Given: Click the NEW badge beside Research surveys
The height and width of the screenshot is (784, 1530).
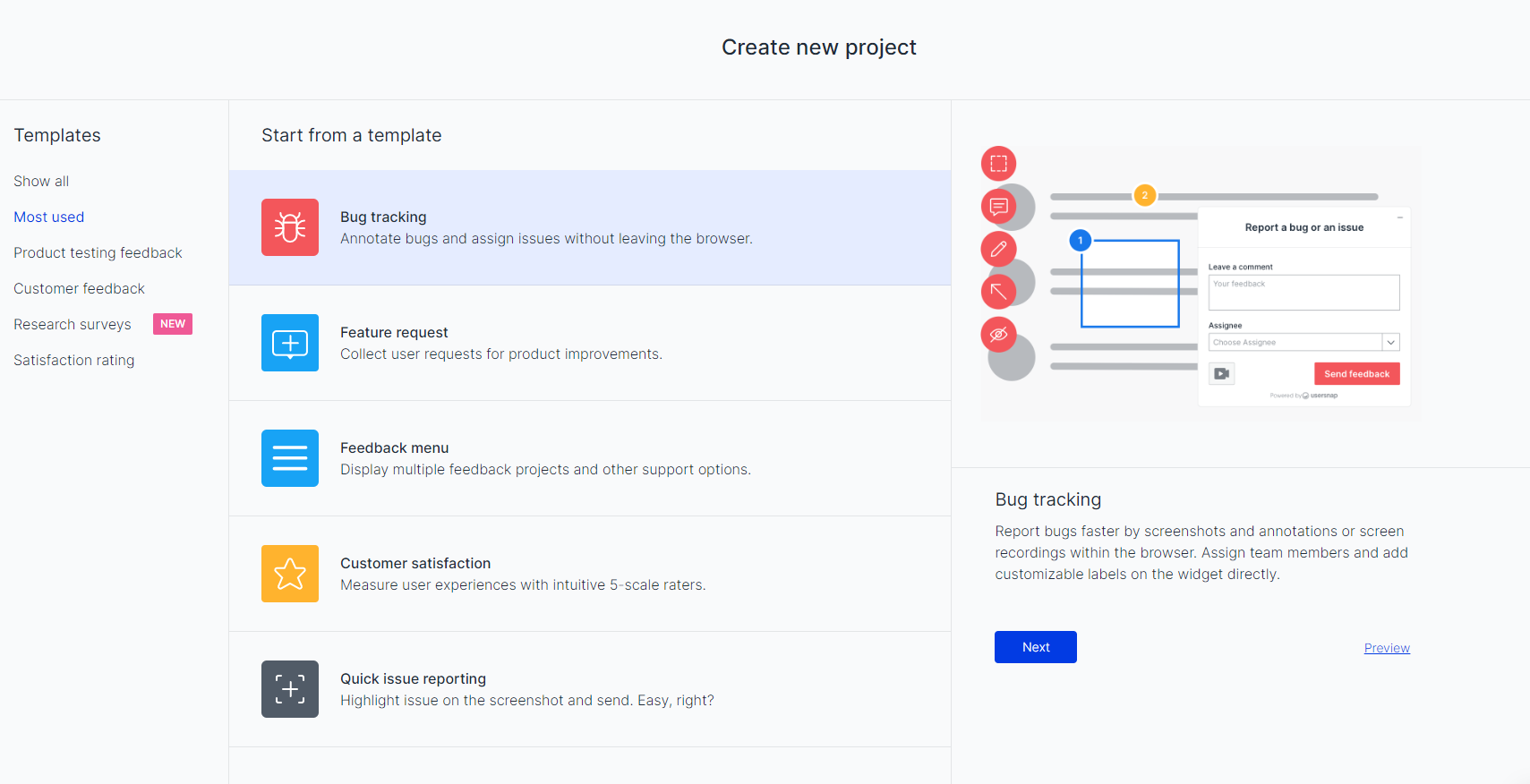Looking at the screenshot, I should 173,324.
